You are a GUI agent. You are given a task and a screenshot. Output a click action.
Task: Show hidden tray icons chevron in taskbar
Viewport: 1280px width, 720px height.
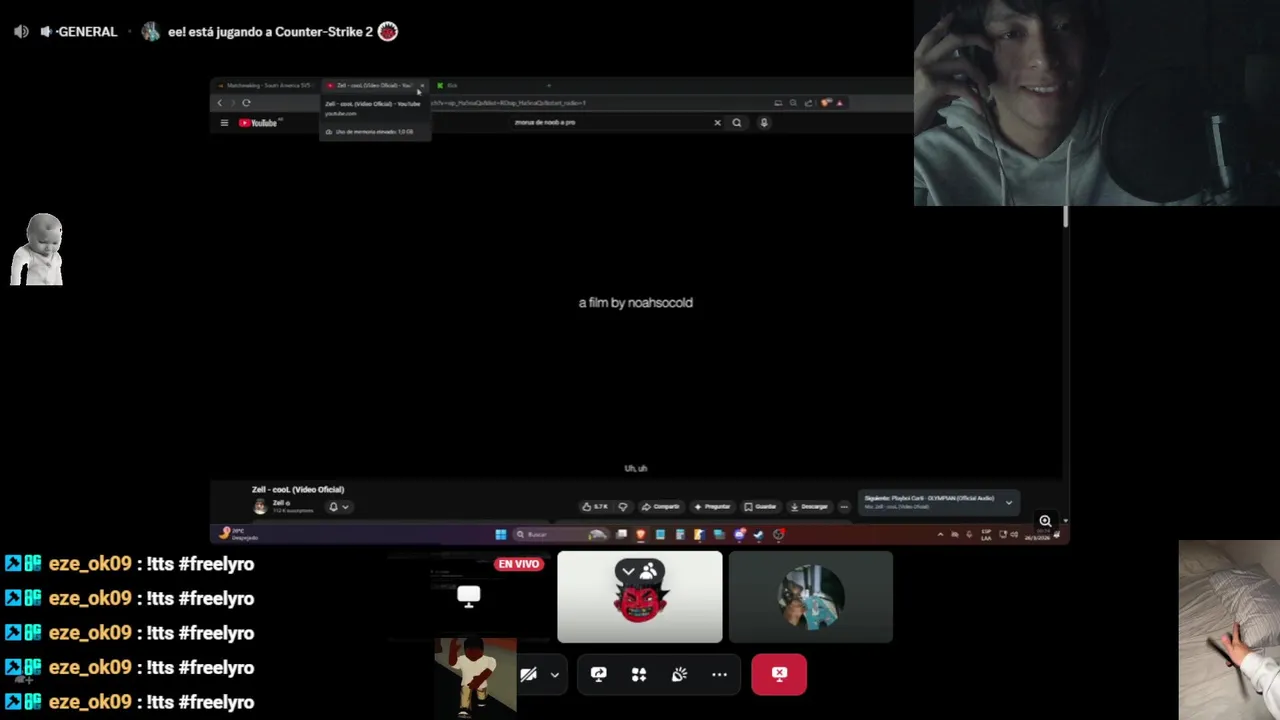click(x=940, y=534)
